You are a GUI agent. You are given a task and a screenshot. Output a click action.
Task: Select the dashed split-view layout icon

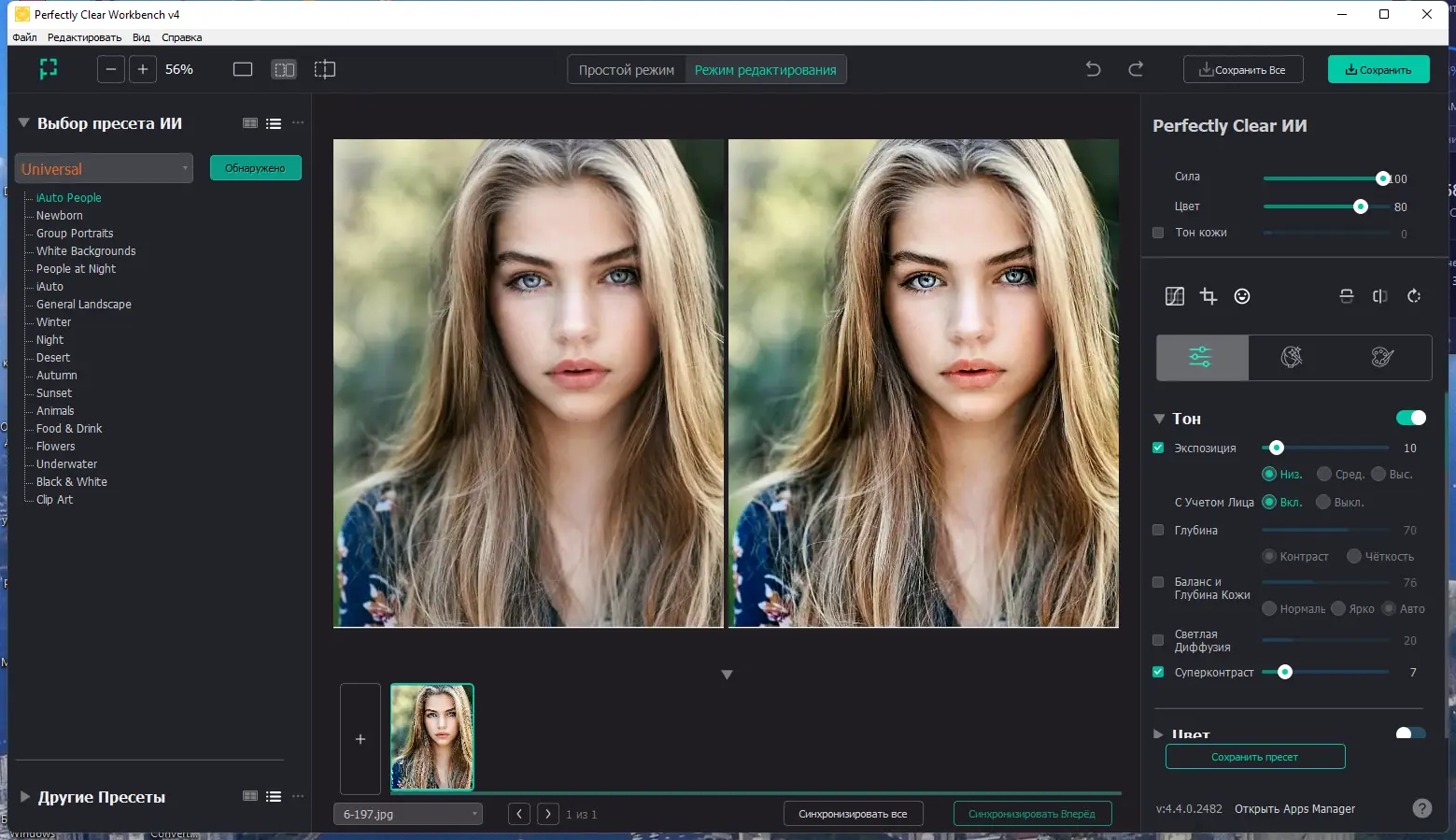click(x=325, y=69)
